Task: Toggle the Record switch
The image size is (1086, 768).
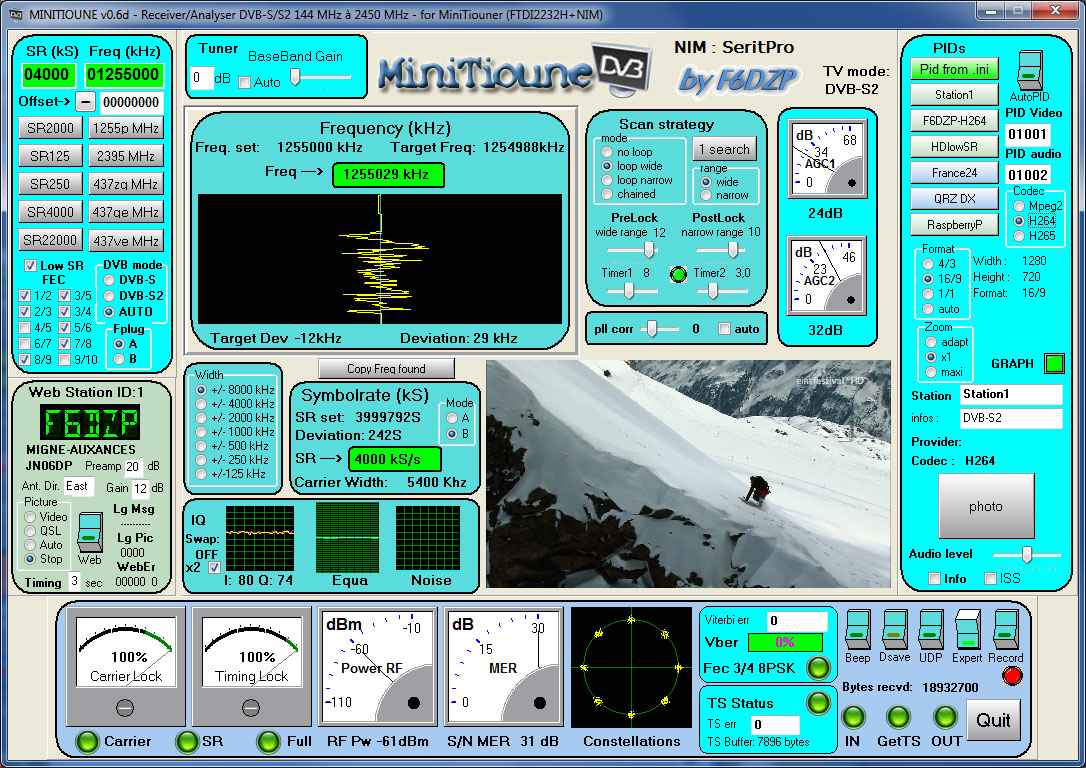Action: tap(1005, 629)
